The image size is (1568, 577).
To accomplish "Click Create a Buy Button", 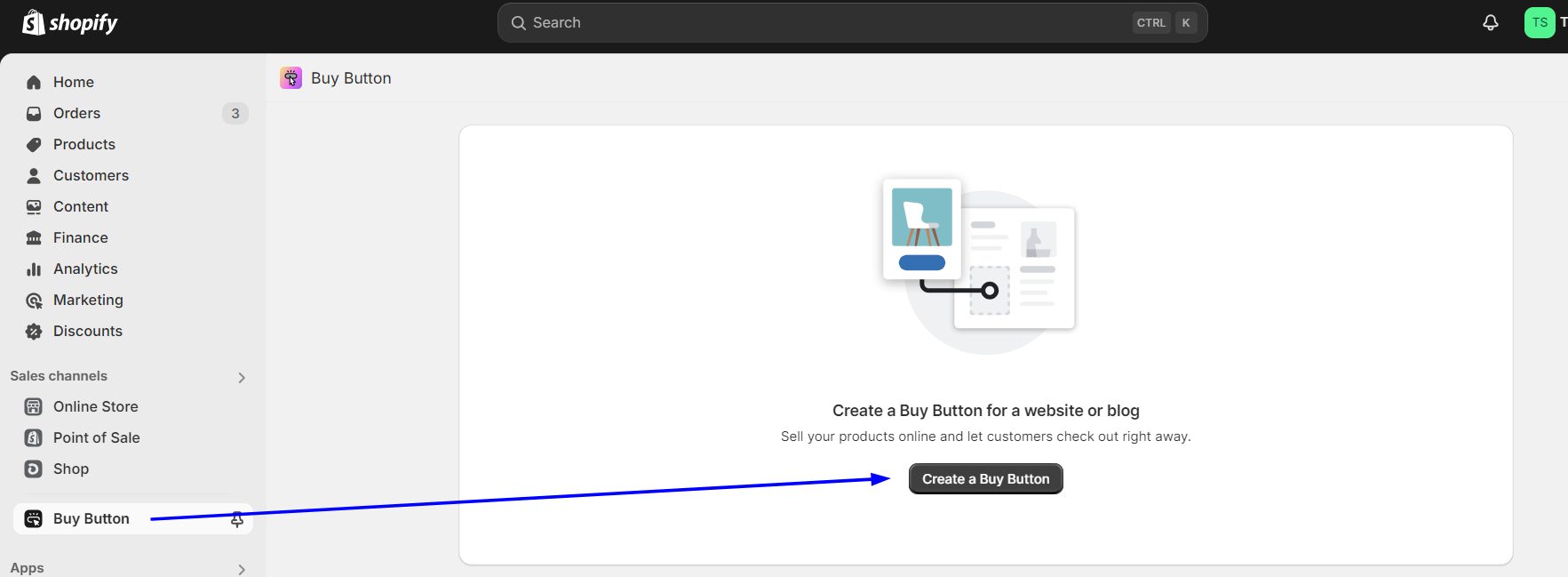I will (986, 478).
